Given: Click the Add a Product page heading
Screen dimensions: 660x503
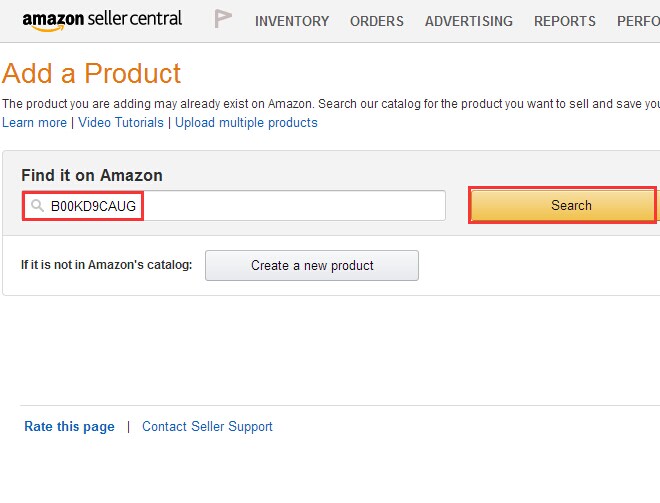Looking at the screenshot, I should point(91,73).
